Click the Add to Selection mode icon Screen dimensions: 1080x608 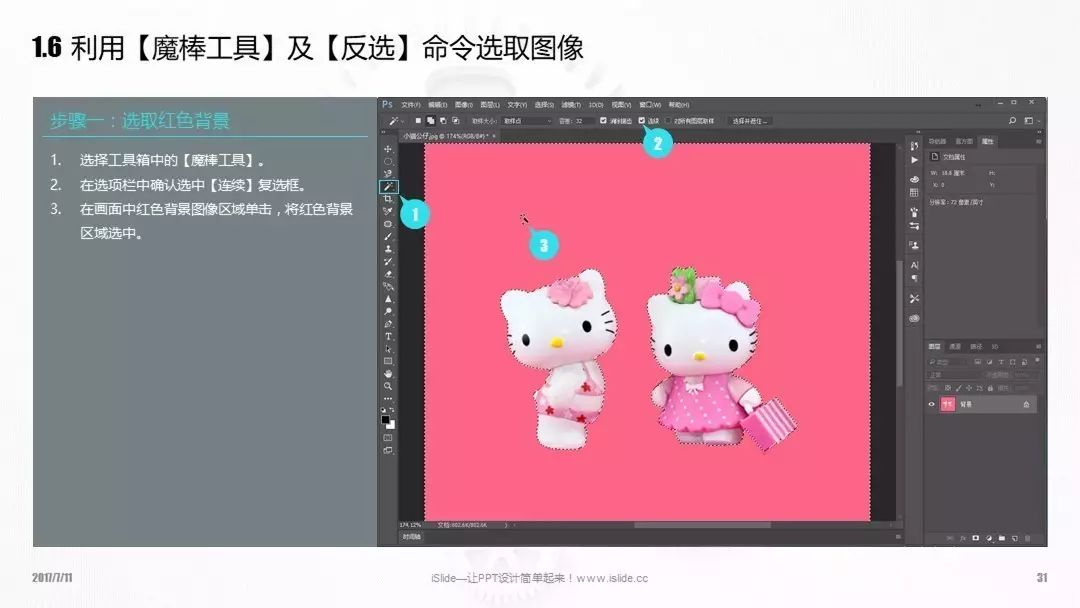click(x=430, y=120)
